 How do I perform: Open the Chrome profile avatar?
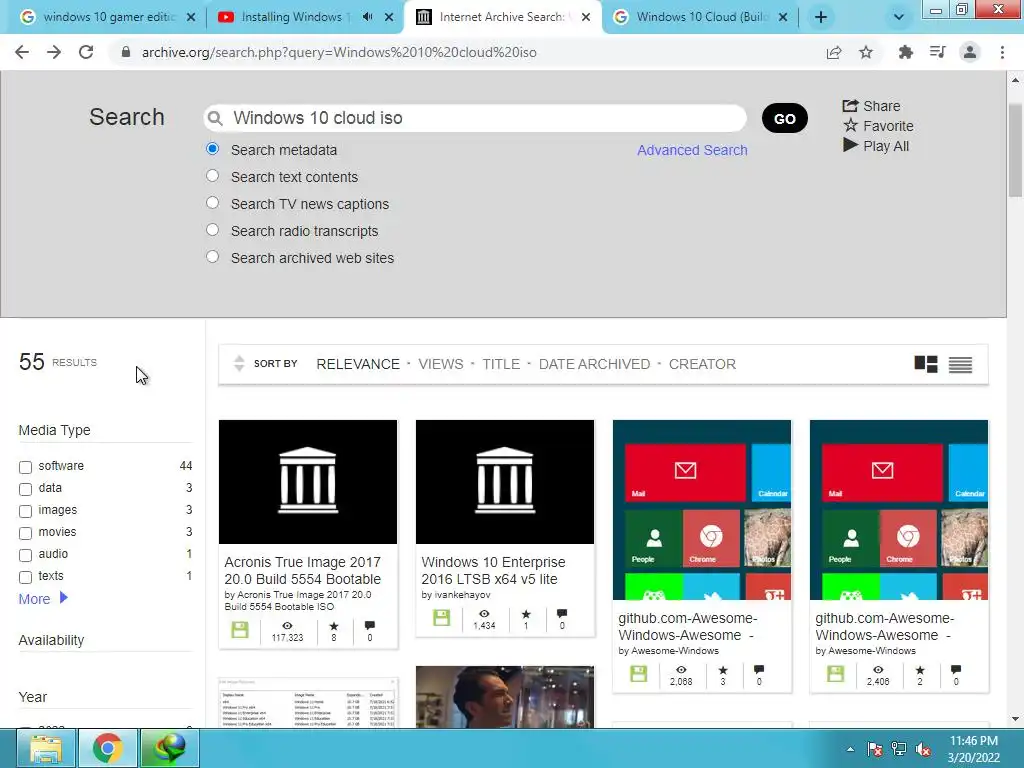[970, 52]
